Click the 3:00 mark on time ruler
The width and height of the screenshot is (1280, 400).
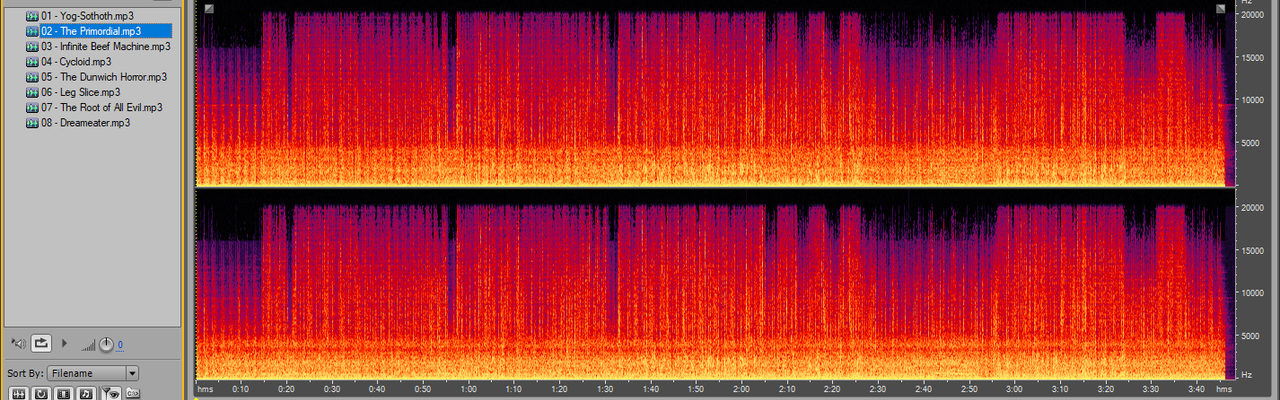coord(1014,388)
